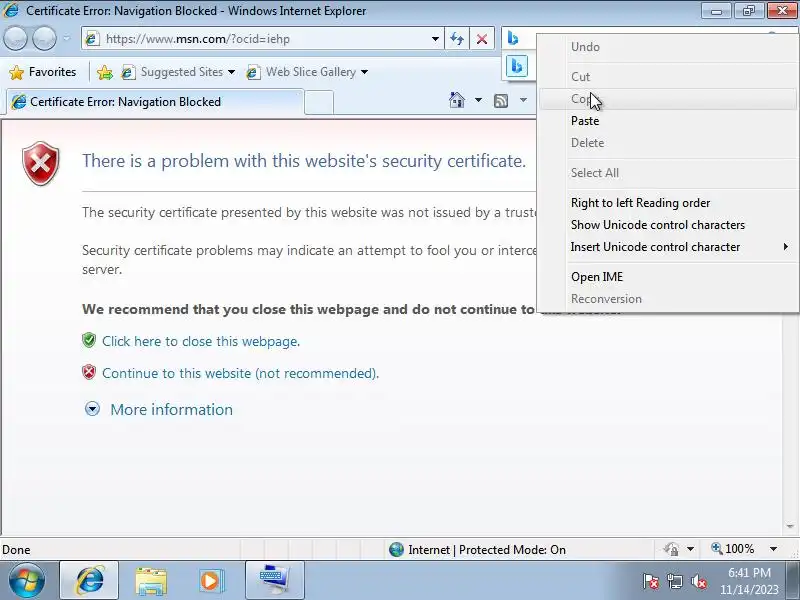Choose Select All in the context menu
The image size is (800, 600).
click(x=668, y=173)
